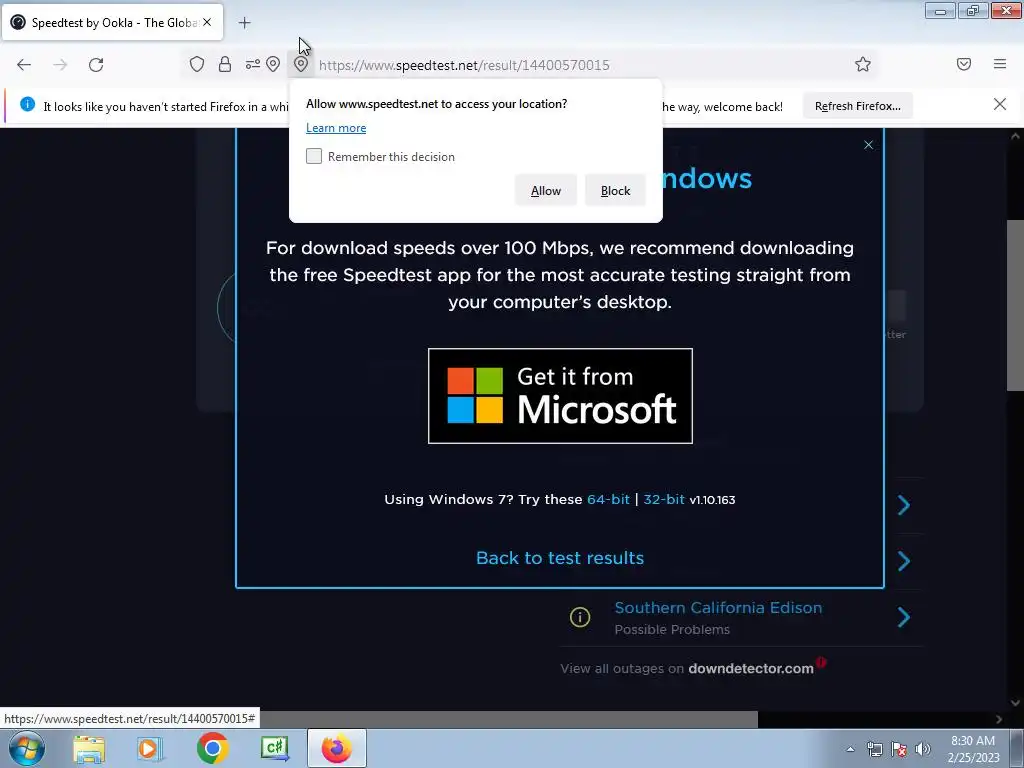Check Remember this decision checkbox
The height and width of the screenshot is (768, 1024).
click(314, 156)
